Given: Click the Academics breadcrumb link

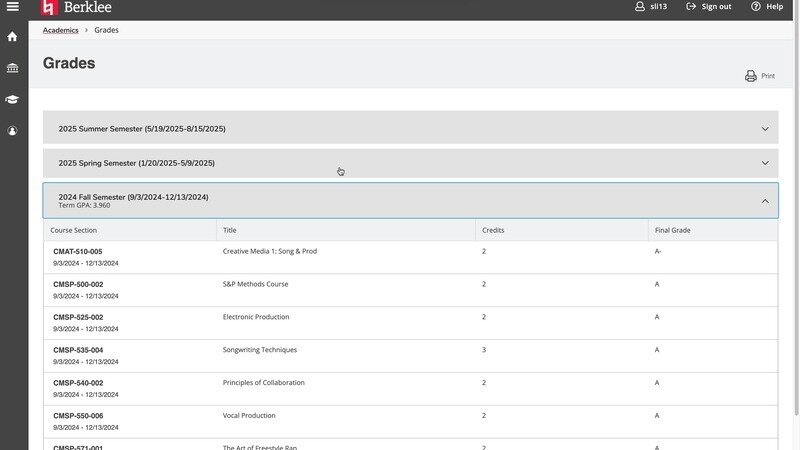Looking at the screenshot, I should pyautogui.click(x=60, y=30).
